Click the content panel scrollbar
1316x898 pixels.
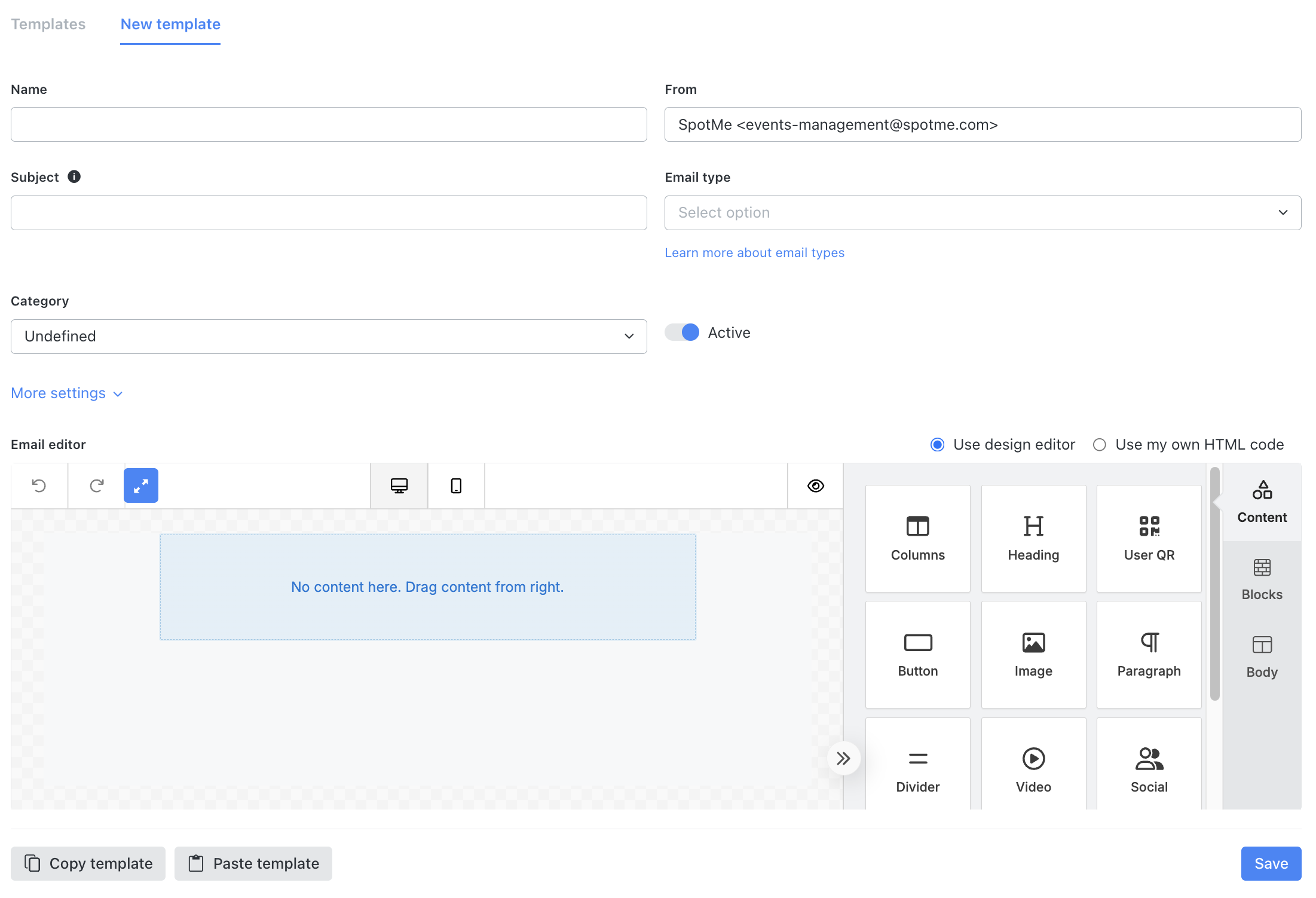pos(1214,584)
